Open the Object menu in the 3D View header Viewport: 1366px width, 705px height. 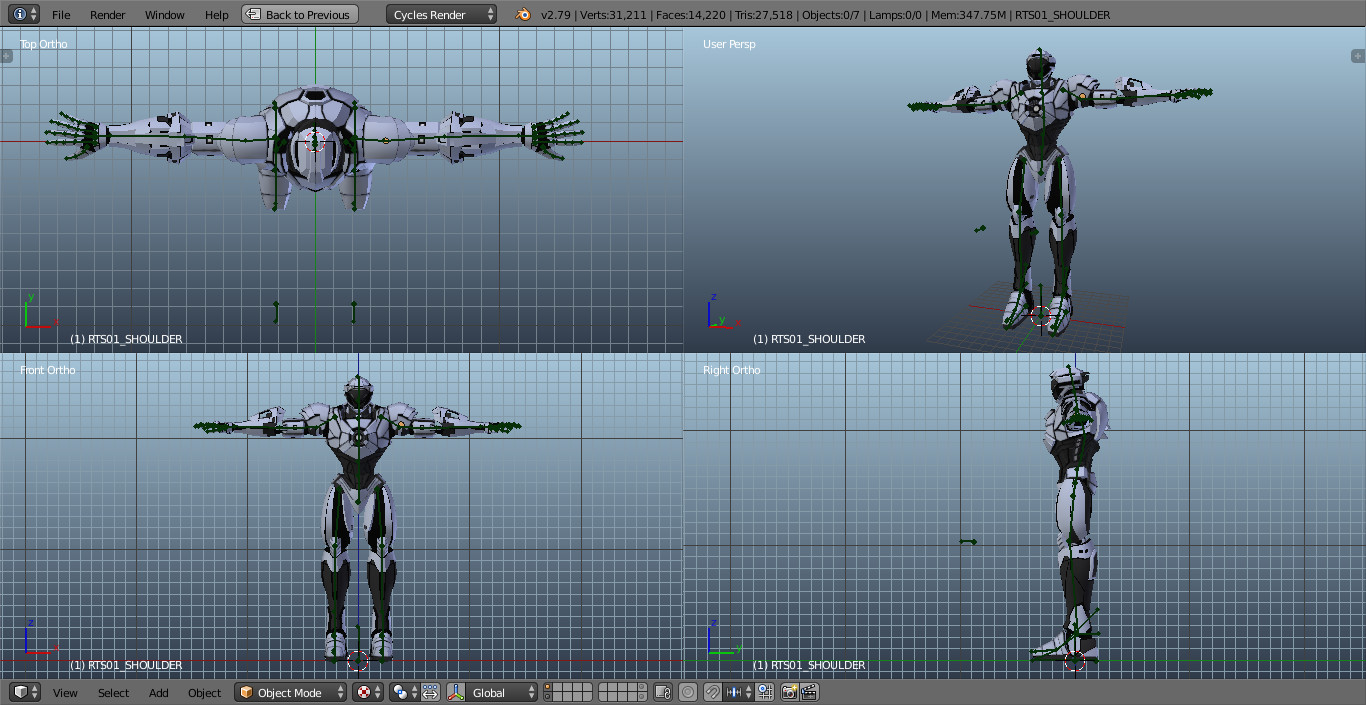coord(204,692)
